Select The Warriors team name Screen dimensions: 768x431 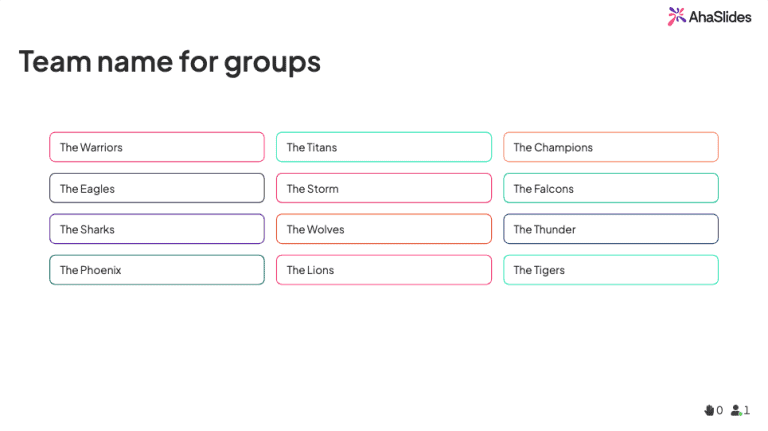[157, 147]
